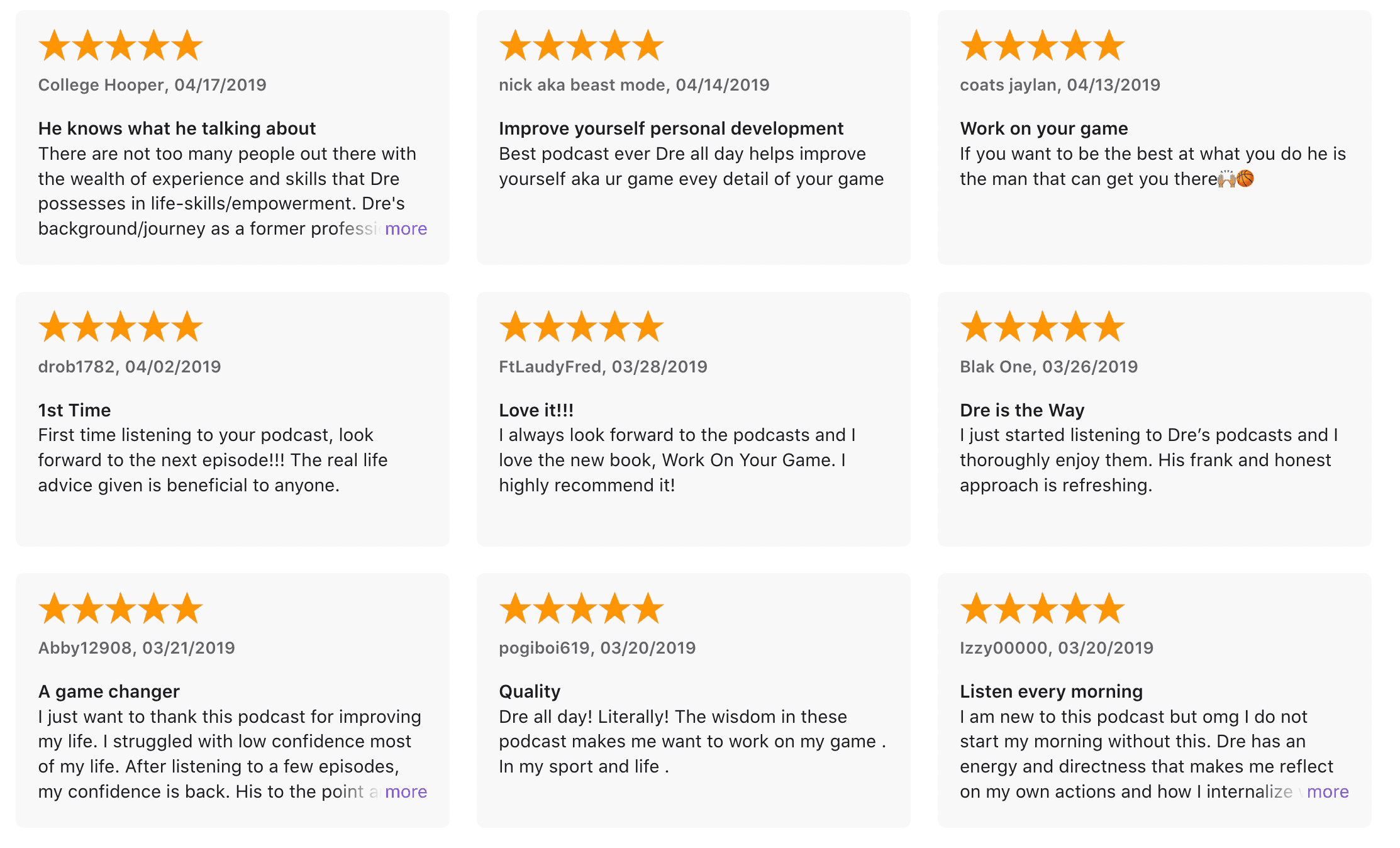Select the "Love it!!!" review title
Image resolution: width=1400 pixels, height=848 pixels.
536,410
